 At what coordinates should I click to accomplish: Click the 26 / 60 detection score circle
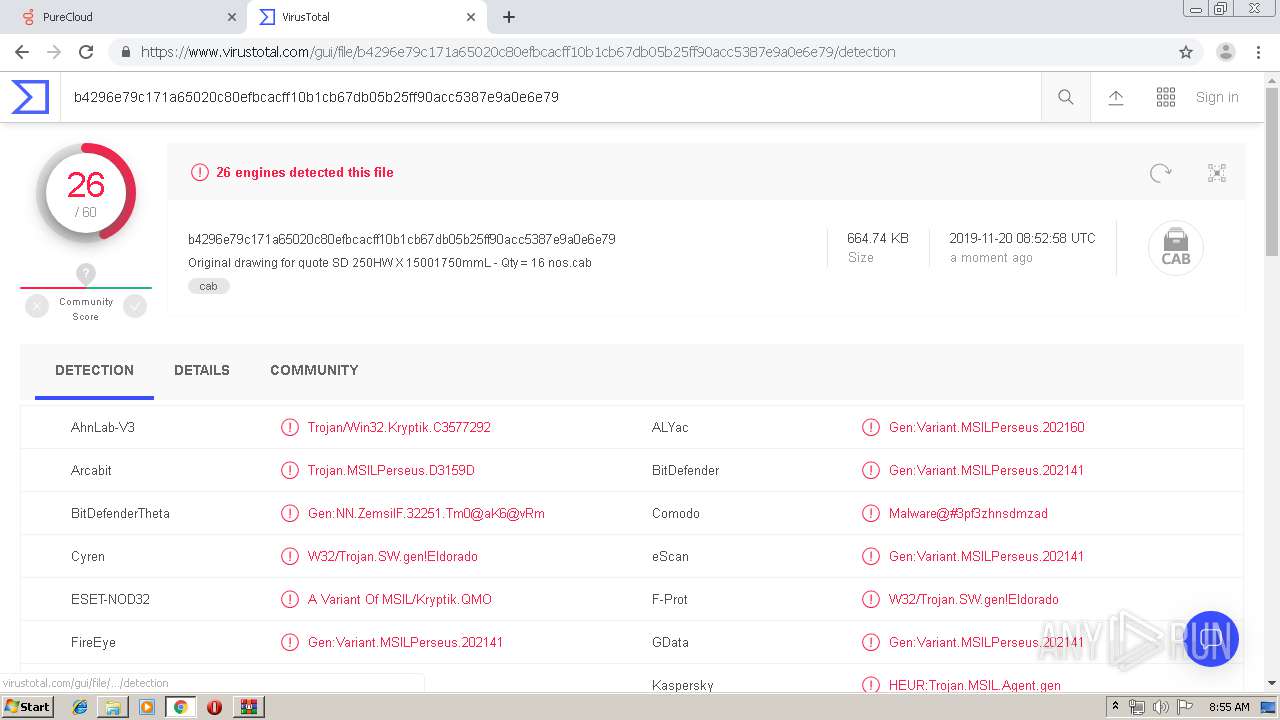pyautogui.click(x=86, y=193)
